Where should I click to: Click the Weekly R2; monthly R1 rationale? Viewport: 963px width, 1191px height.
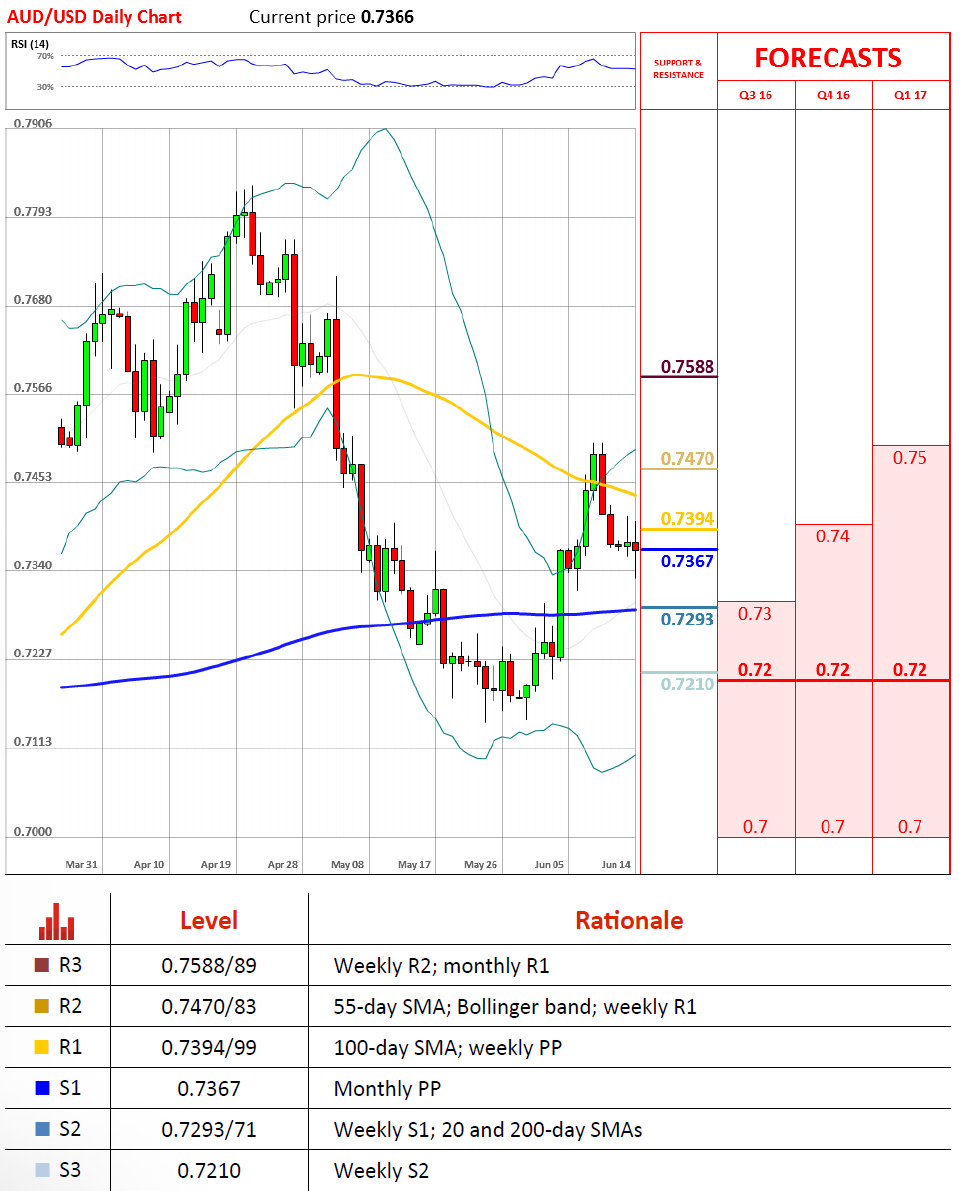coord(441,965)
